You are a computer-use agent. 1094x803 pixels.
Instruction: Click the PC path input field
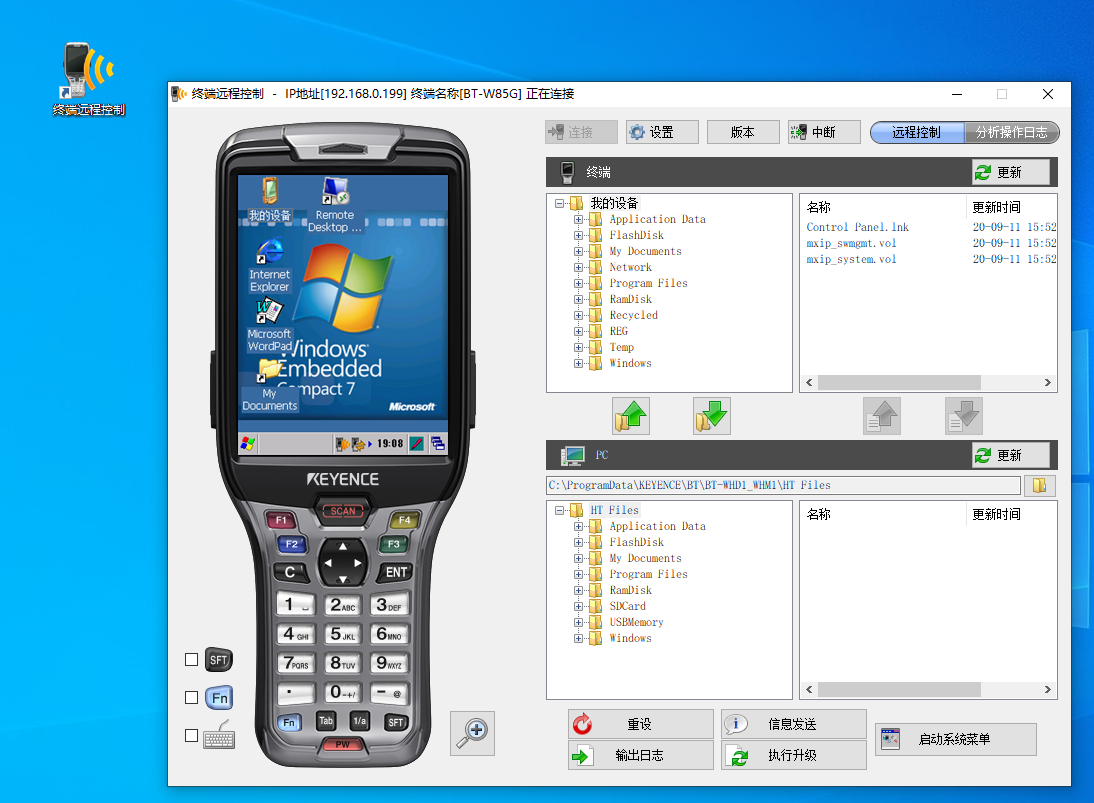[x=784, y=485]
